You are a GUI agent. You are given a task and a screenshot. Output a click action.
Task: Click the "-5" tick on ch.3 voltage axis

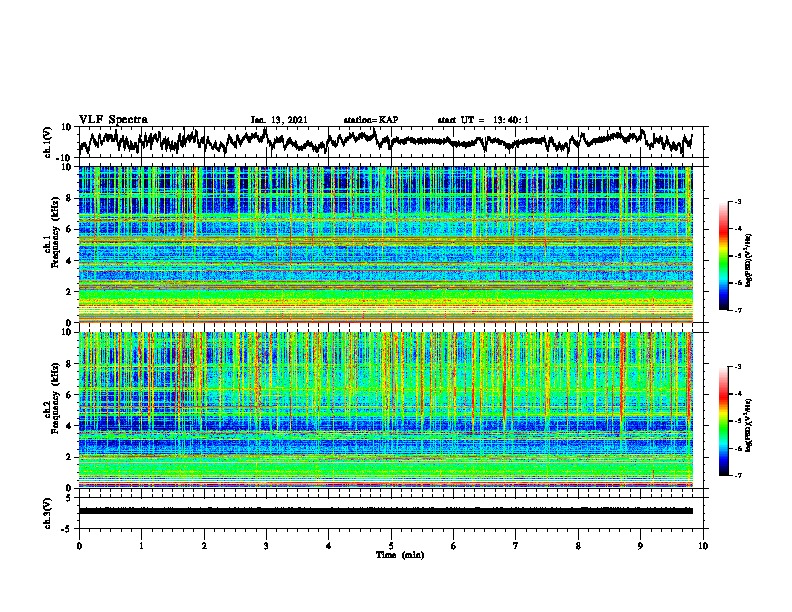click(x=67, y=529)
